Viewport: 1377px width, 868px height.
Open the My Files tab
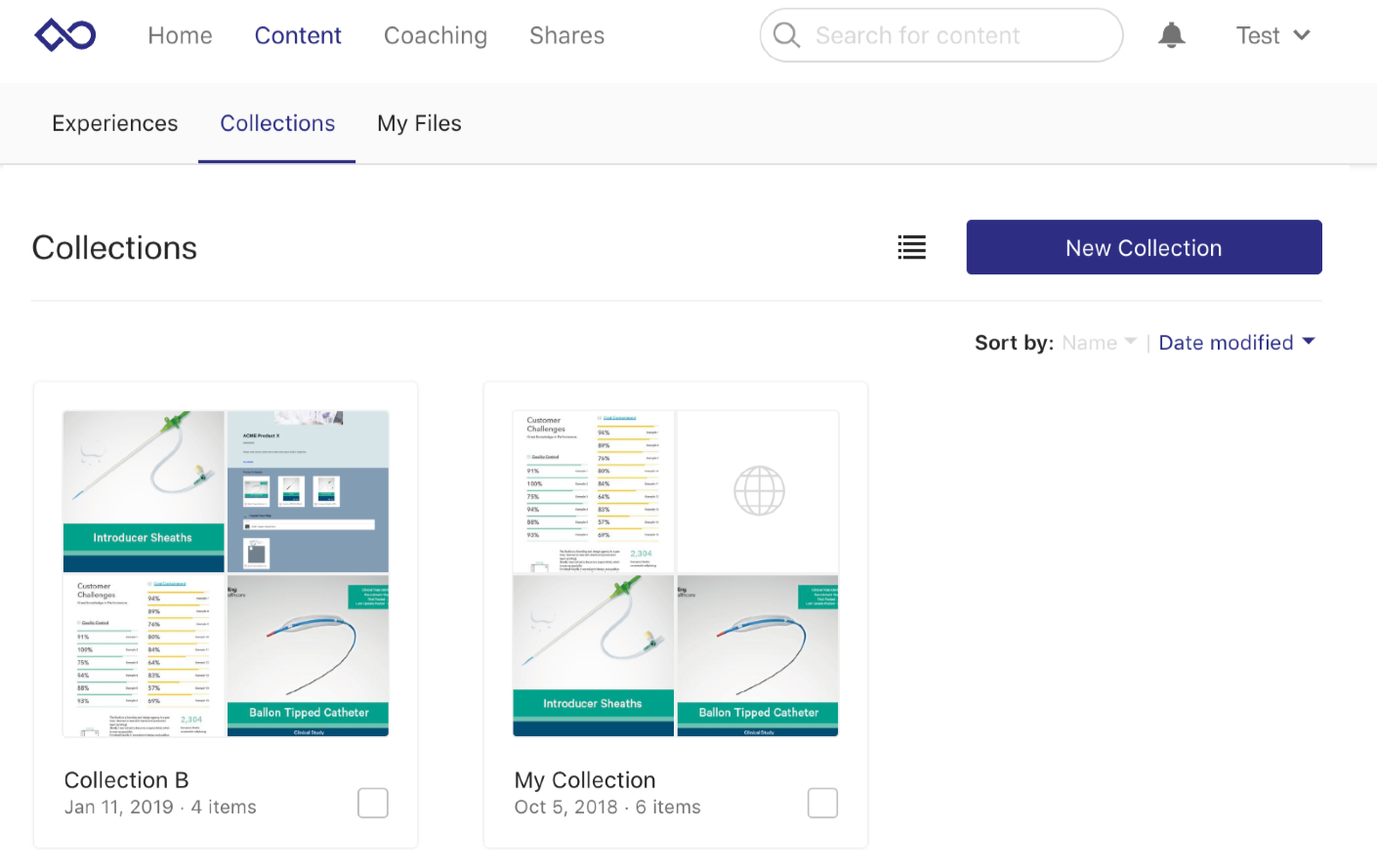tap(419, 123)
